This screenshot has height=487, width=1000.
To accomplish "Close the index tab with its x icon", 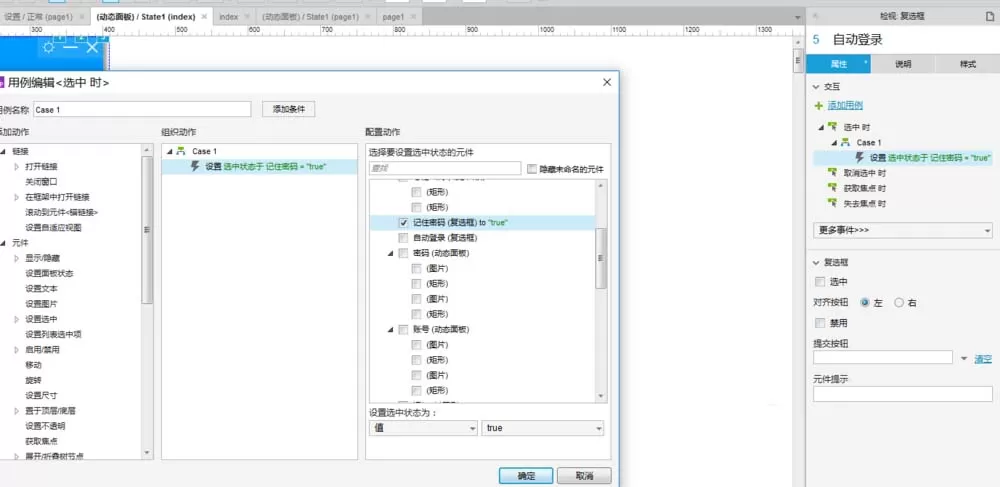I will coord(247,17).
